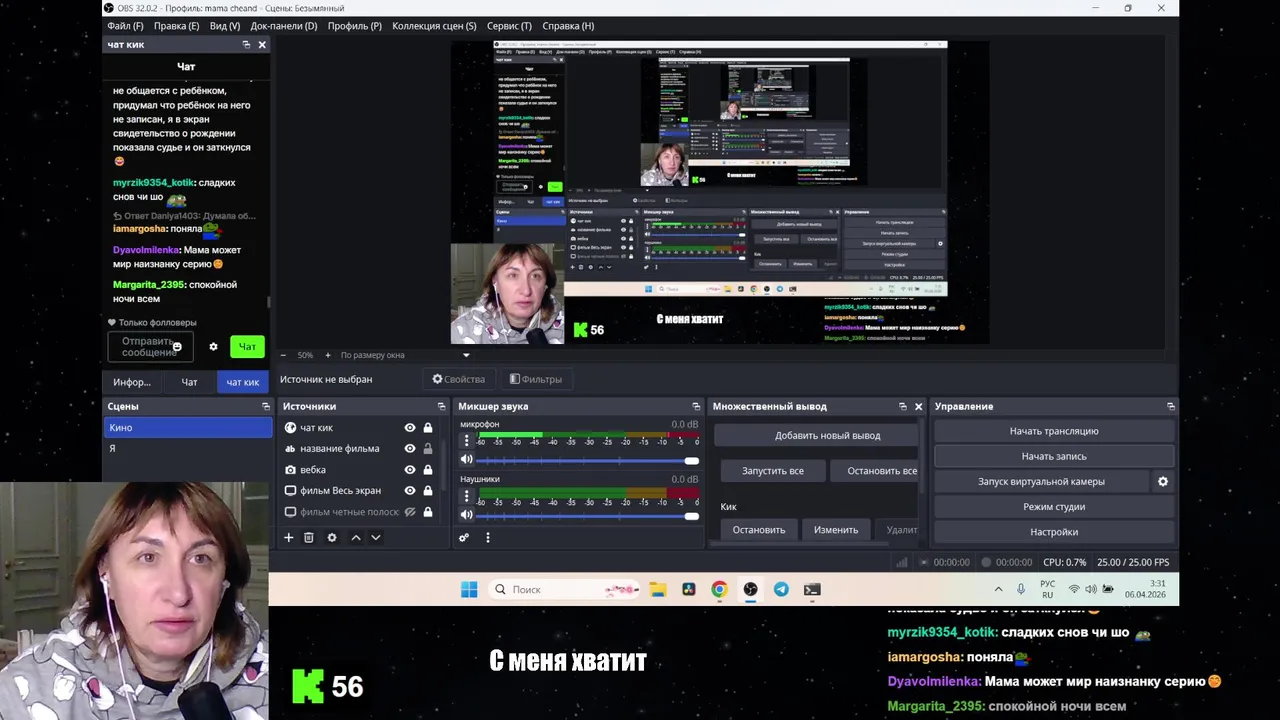Unlock the вебка source
Screen dimensions: 1280x720
point(428,470)
